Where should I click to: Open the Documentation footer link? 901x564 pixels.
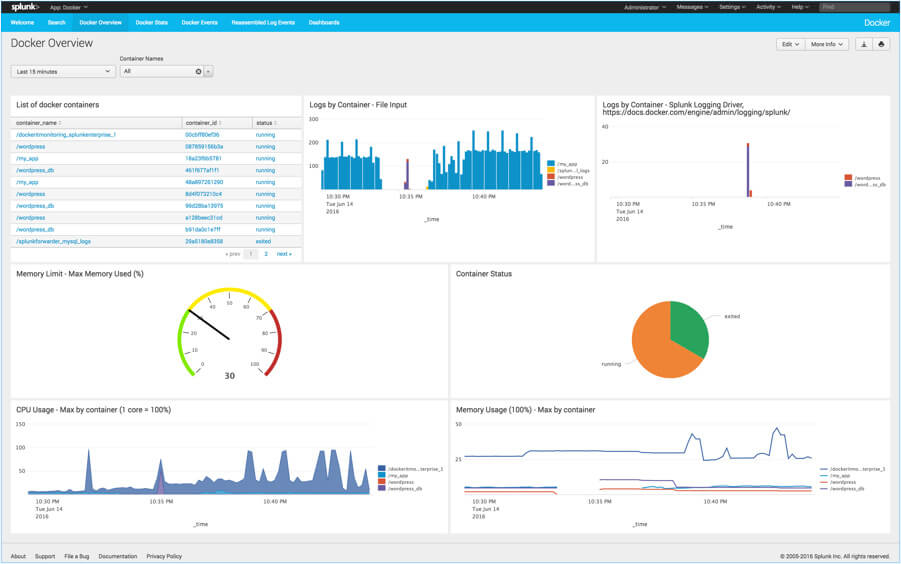(118, 556)
